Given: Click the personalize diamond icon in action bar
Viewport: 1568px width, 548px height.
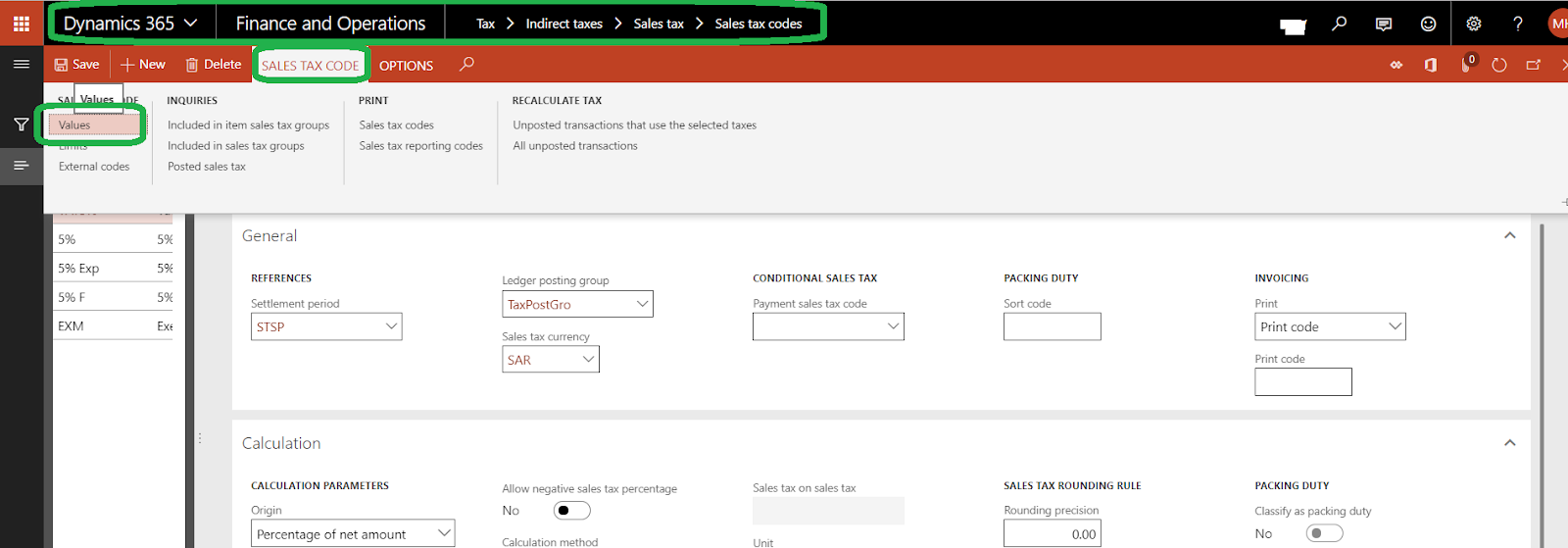Looking at the screenshot, I should (1396, 65).
